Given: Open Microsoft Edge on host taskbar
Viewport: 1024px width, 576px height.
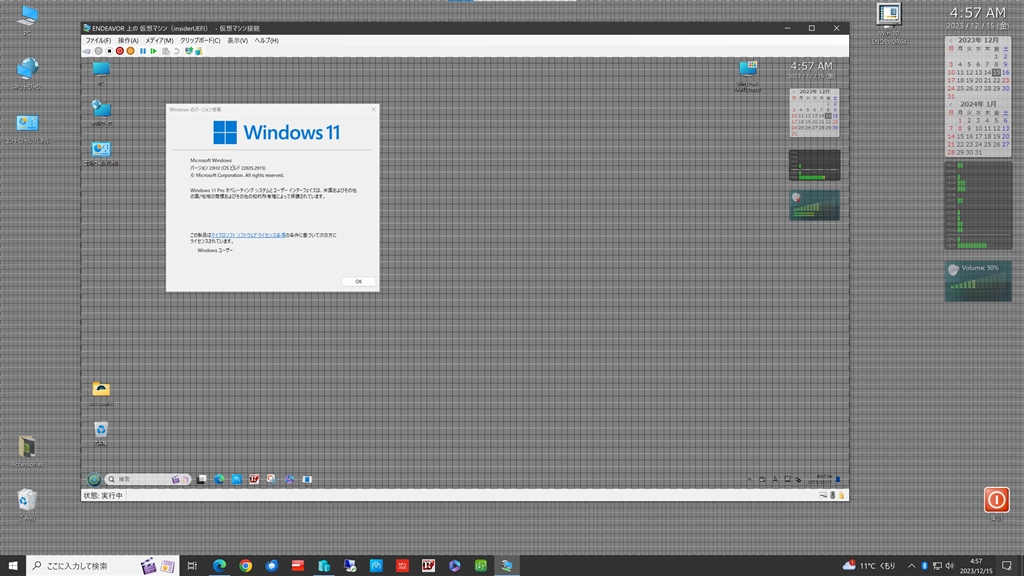Looking at the screenshot, I should [x=219, y=566].
